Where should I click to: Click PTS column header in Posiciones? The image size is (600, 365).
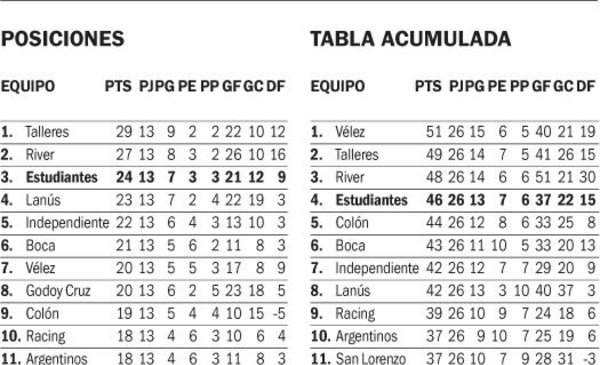click(118, 86)
